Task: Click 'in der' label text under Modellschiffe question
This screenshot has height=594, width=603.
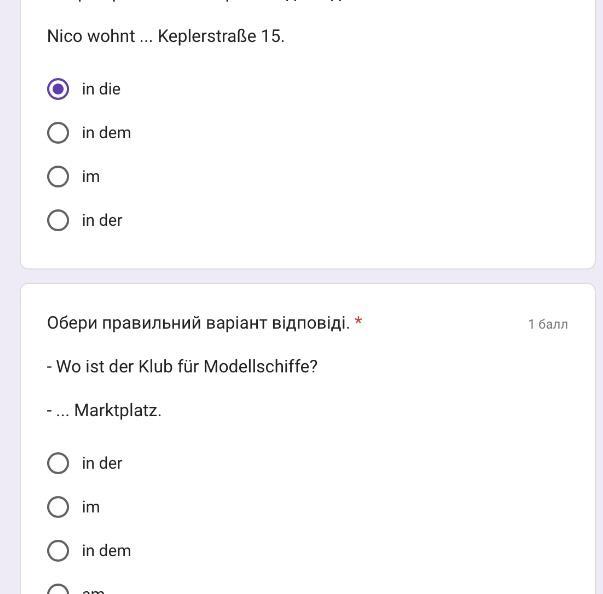Action: (102, 463)
